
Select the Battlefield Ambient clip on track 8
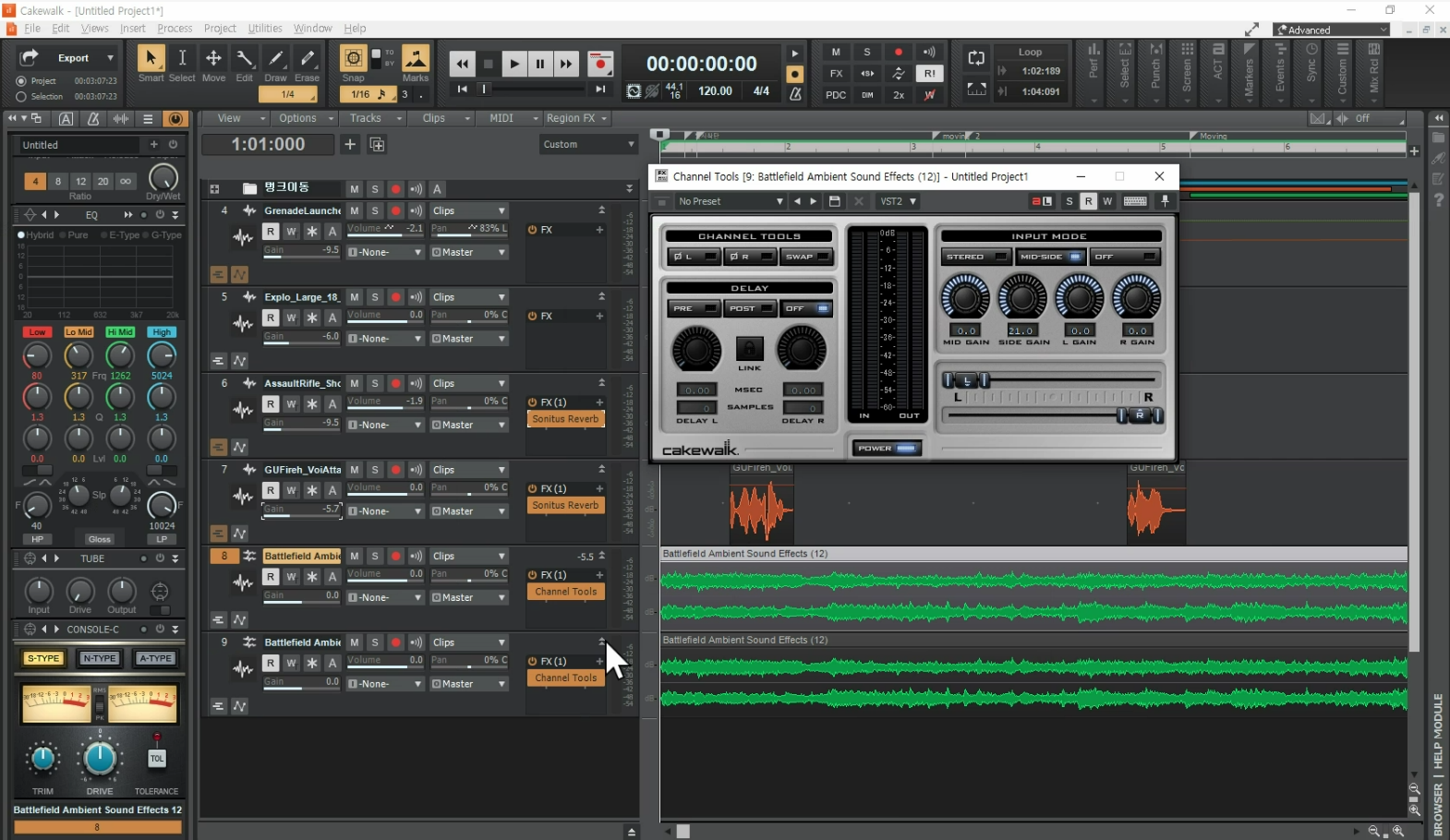[x=1034, y=589]
